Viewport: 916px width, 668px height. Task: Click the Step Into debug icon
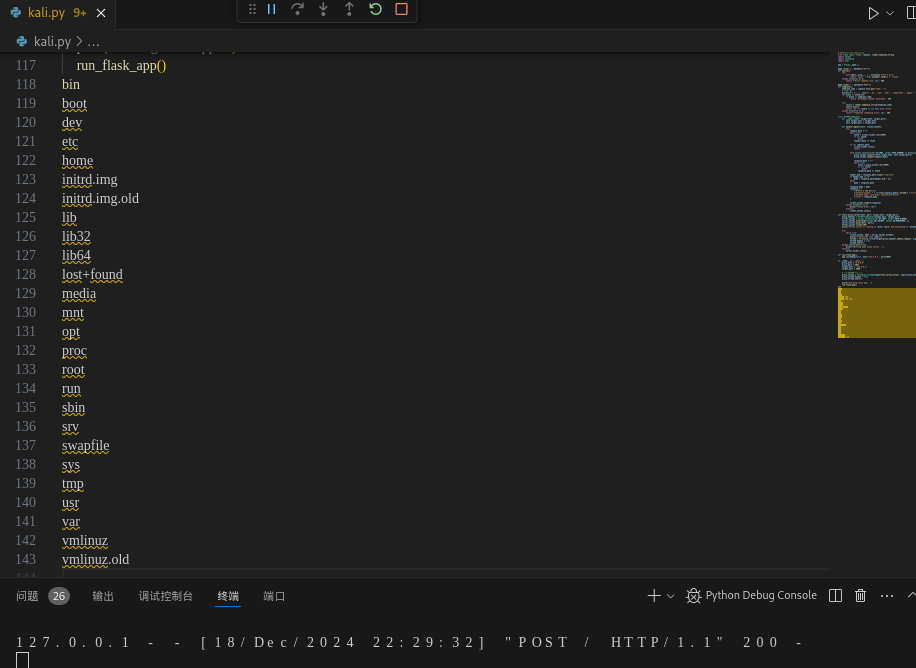click(x=323, y=9)
